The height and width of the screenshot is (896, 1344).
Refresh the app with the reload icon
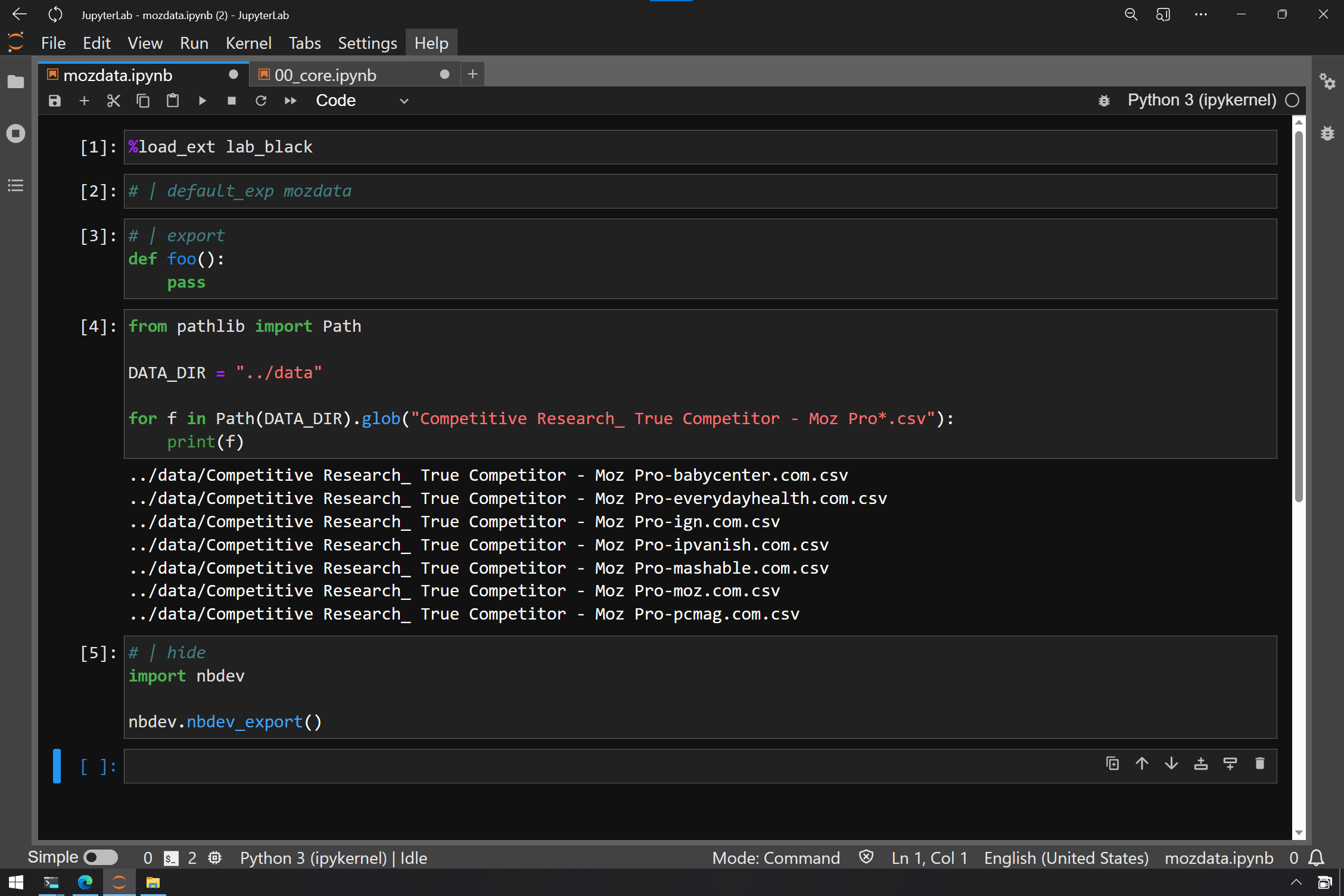(55, 14)
